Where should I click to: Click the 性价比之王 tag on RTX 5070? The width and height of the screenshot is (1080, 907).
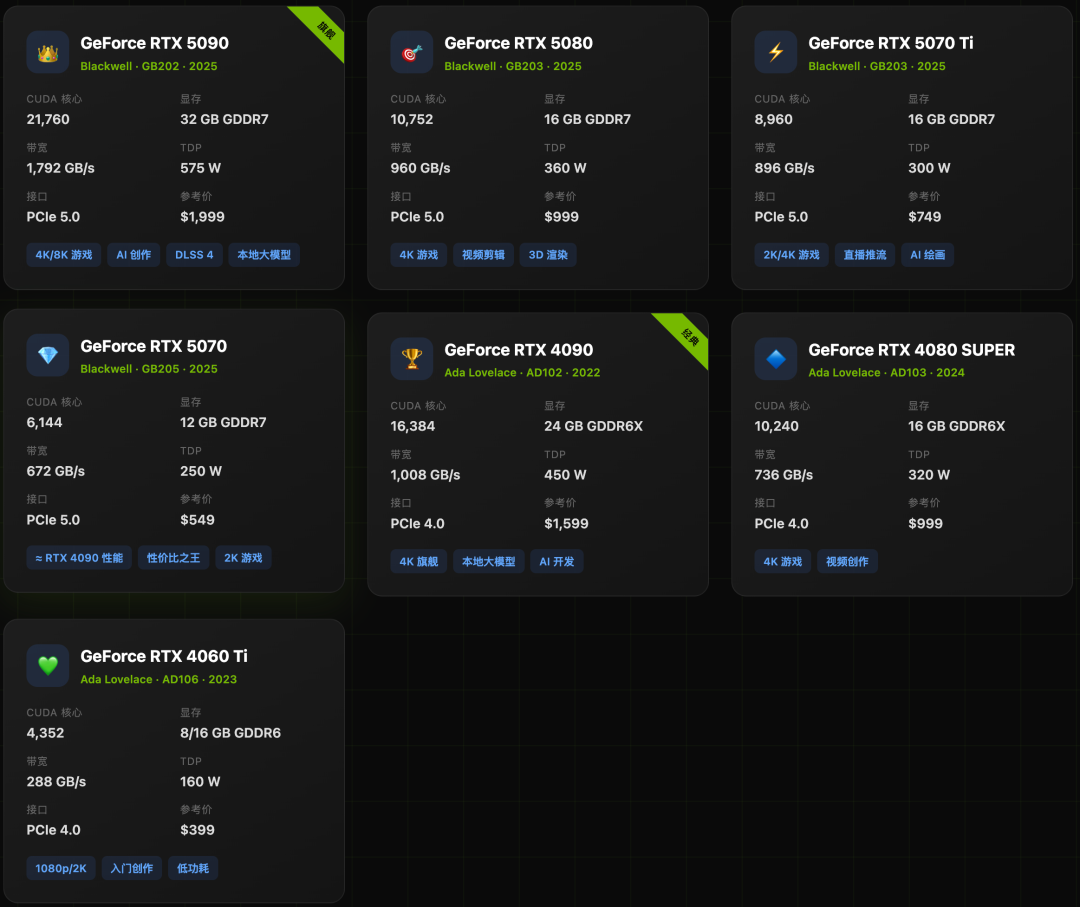[x=173, y=558]
